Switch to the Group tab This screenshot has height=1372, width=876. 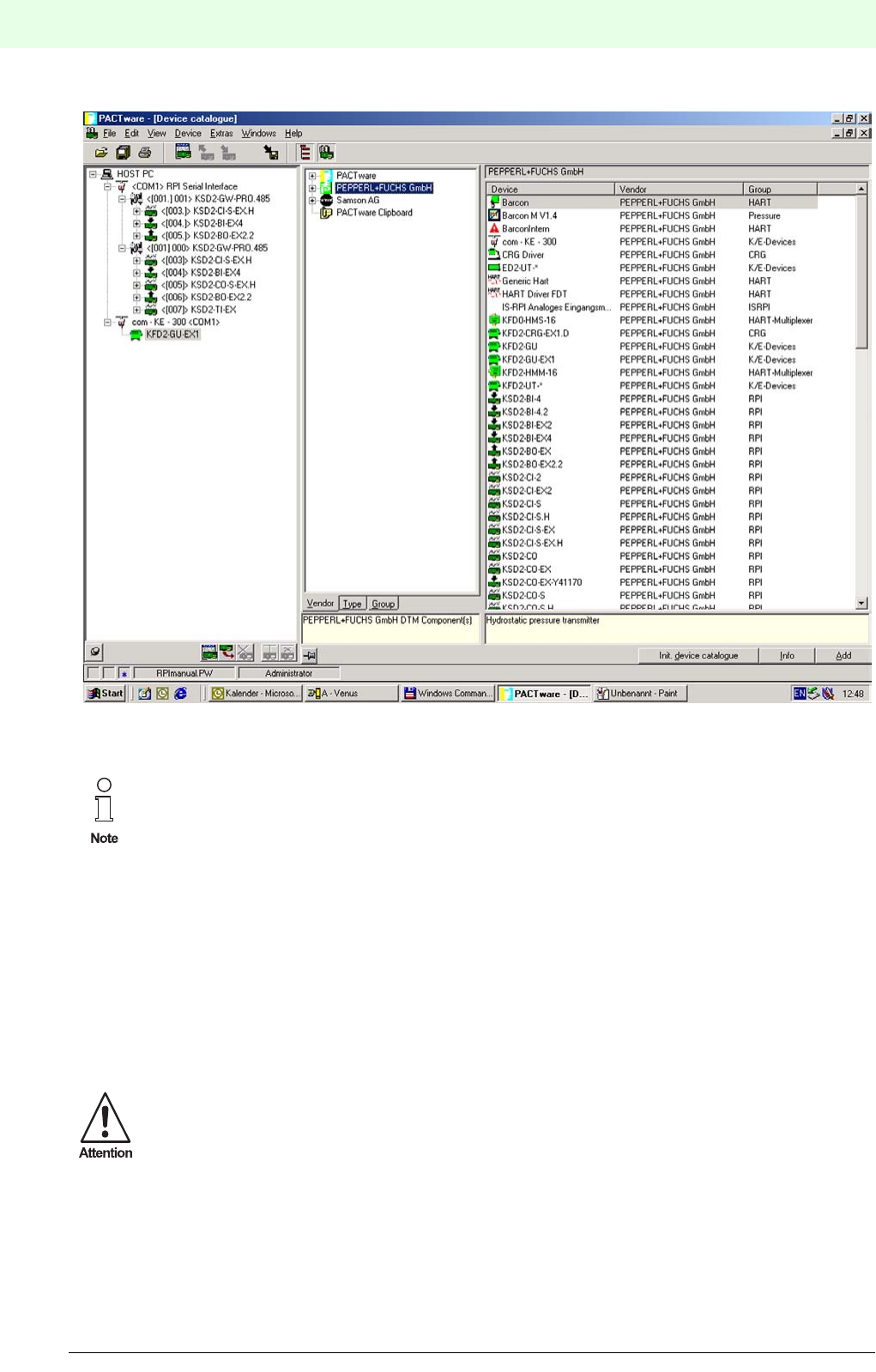[x=384, y=604]
